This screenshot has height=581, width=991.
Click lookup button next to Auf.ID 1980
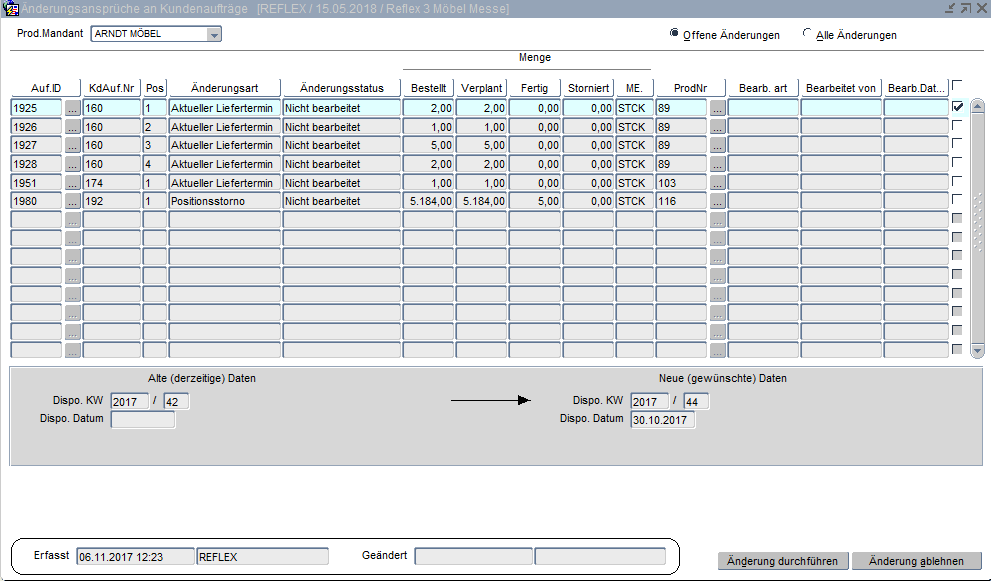(72, 202)
